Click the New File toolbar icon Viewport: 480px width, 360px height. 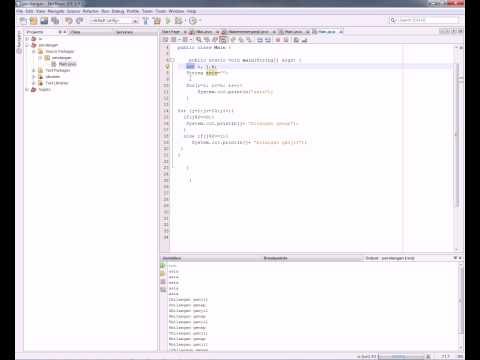(23, 21)
